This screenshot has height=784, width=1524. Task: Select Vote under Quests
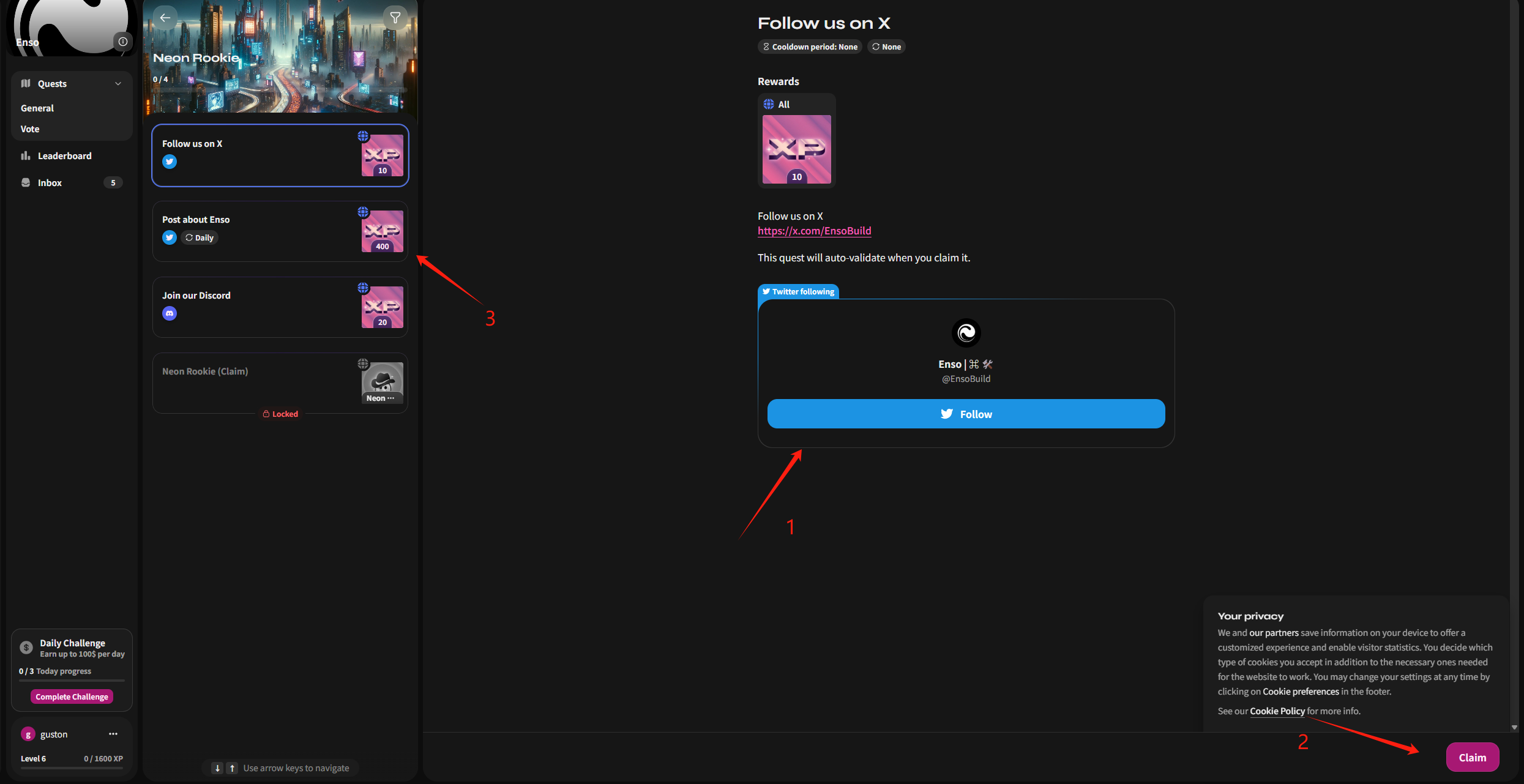pos(30,129)
